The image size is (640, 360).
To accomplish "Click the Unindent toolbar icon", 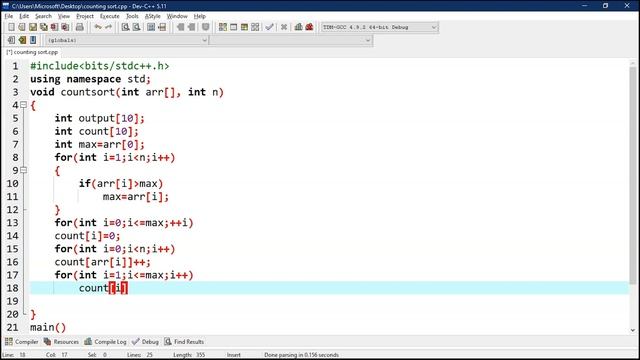I will 180,27.
